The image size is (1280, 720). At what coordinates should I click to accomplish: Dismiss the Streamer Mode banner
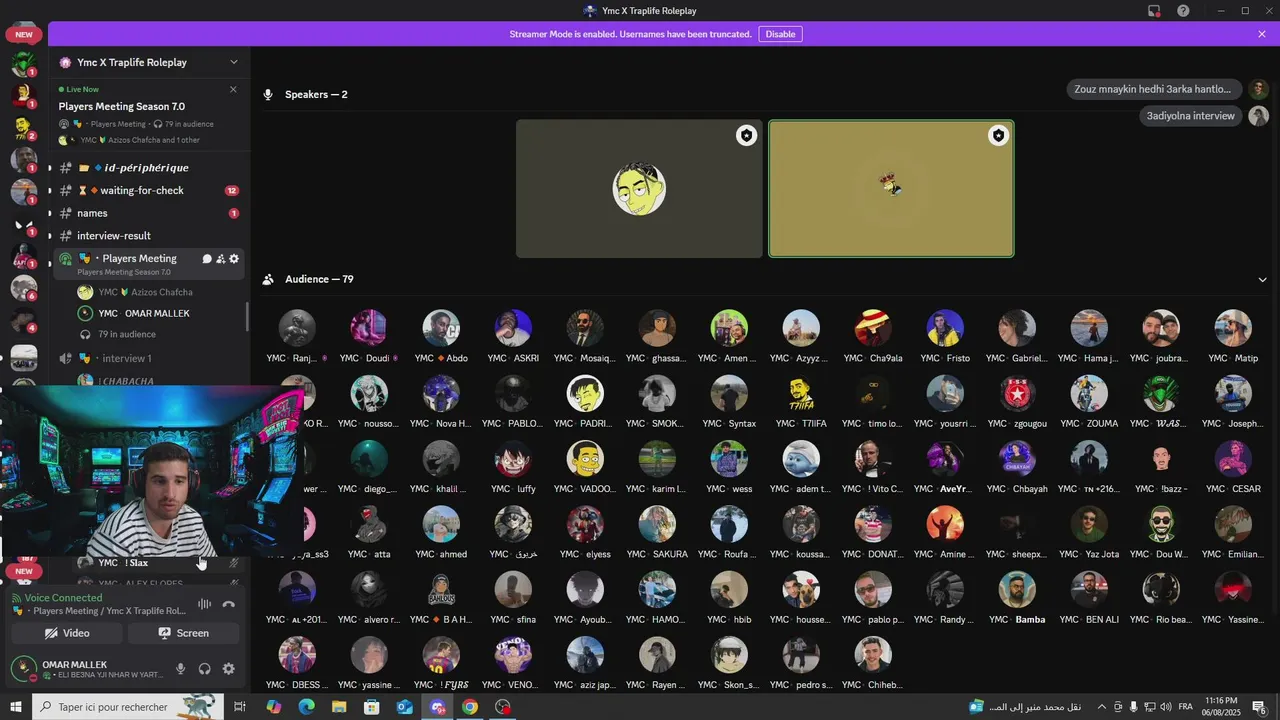(x=1262, y=34)
